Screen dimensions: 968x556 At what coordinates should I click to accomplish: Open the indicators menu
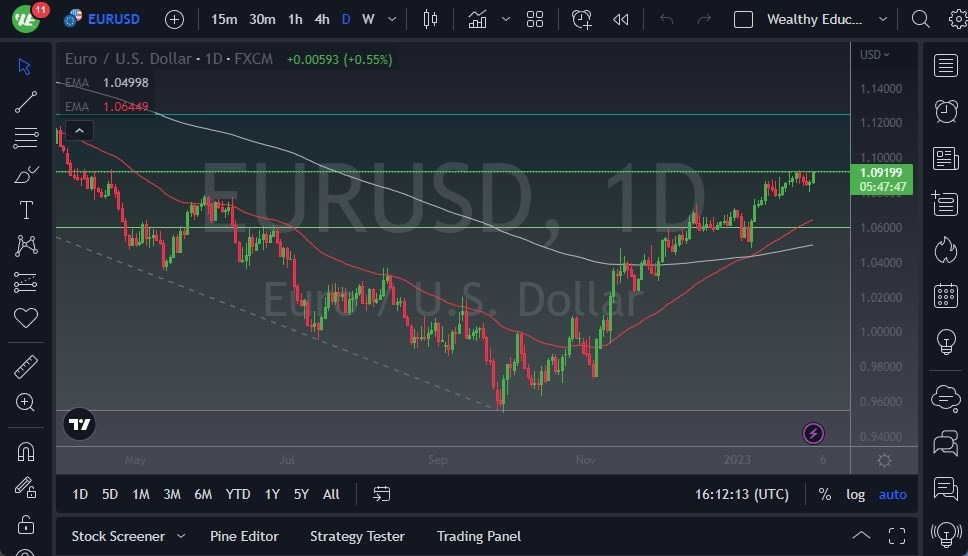point(477,19)
